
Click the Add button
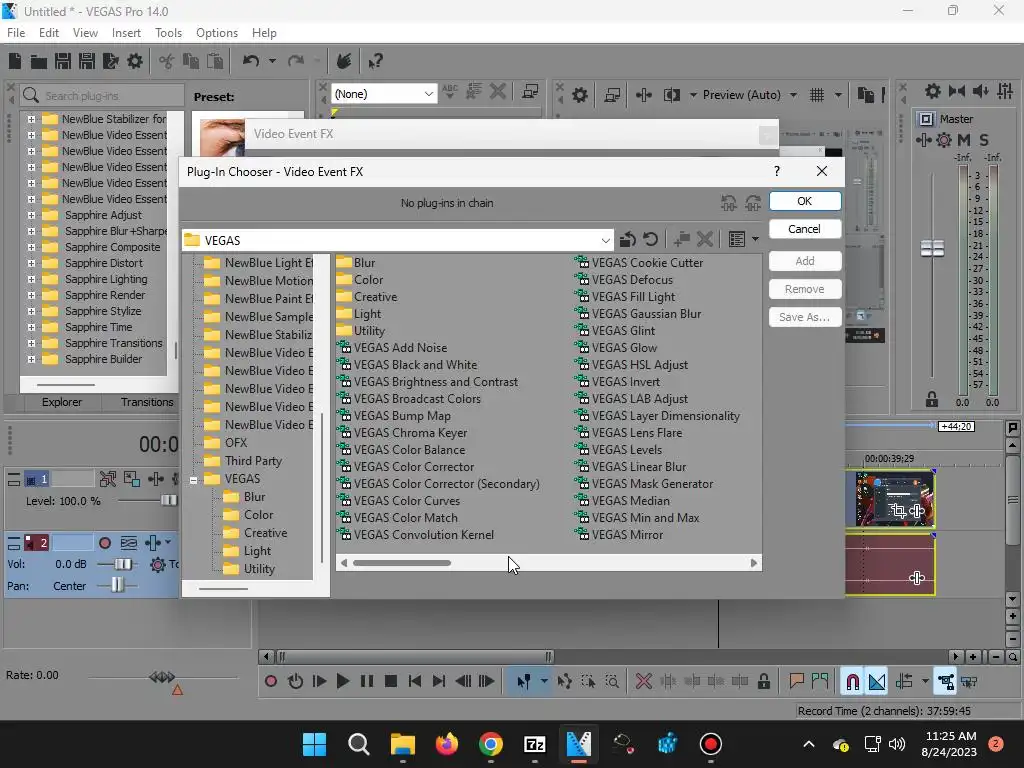pyautogui.click(x=805, y=261)
